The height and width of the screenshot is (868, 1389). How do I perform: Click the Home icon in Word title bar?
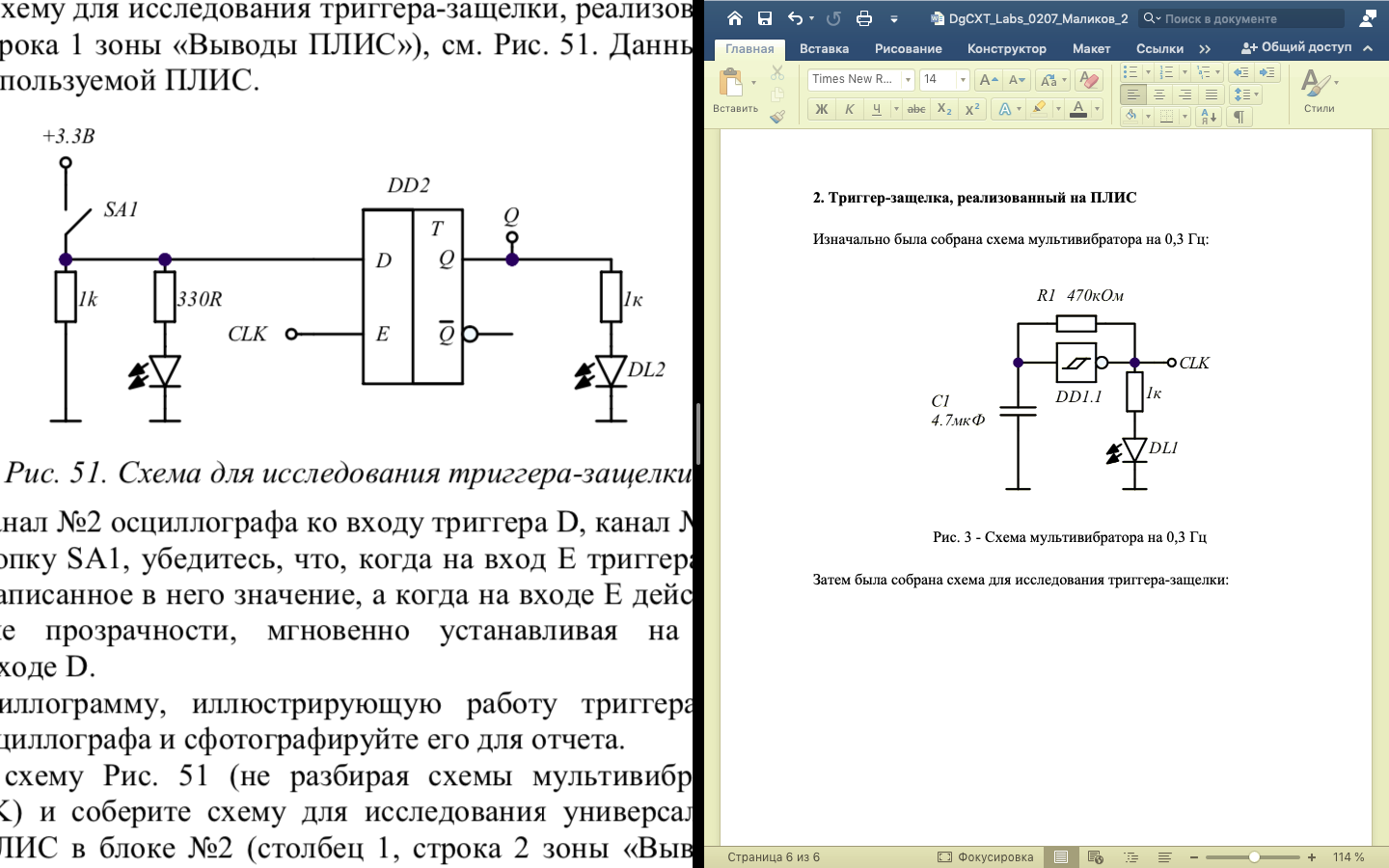point(735,18)
